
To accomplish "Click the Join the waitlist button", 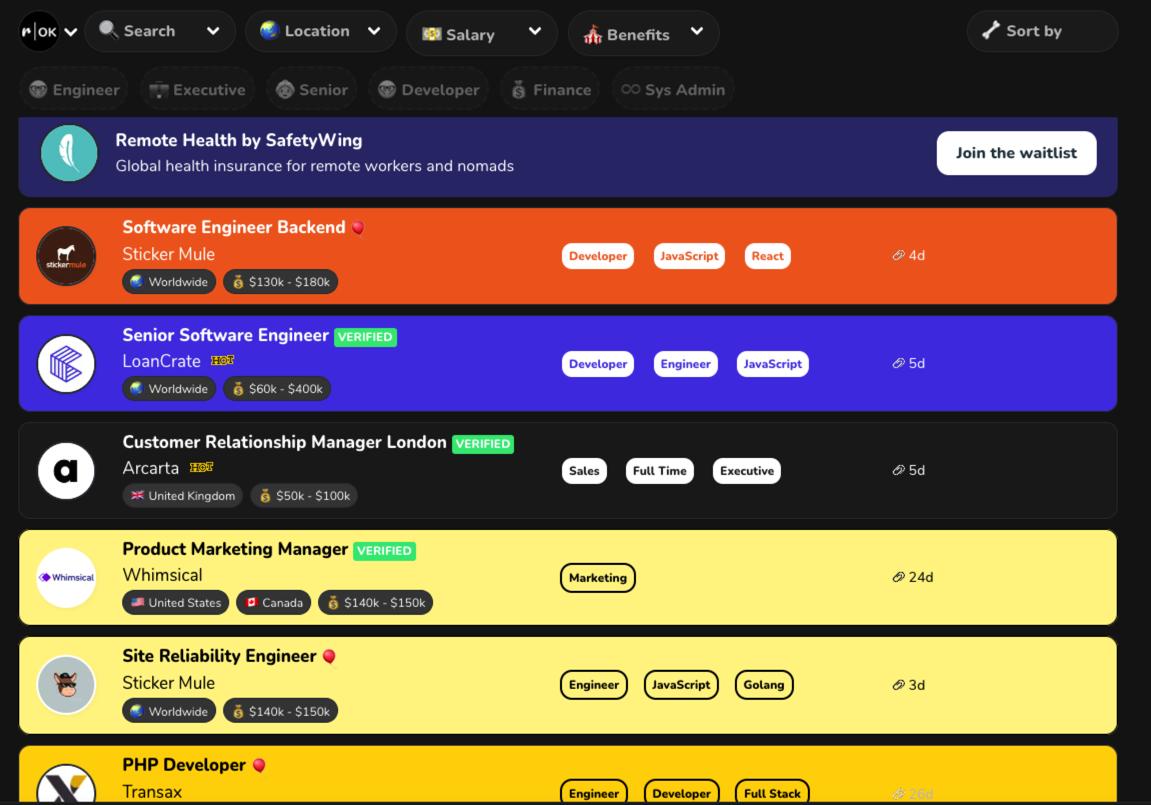I will [x=1016, y=153].
